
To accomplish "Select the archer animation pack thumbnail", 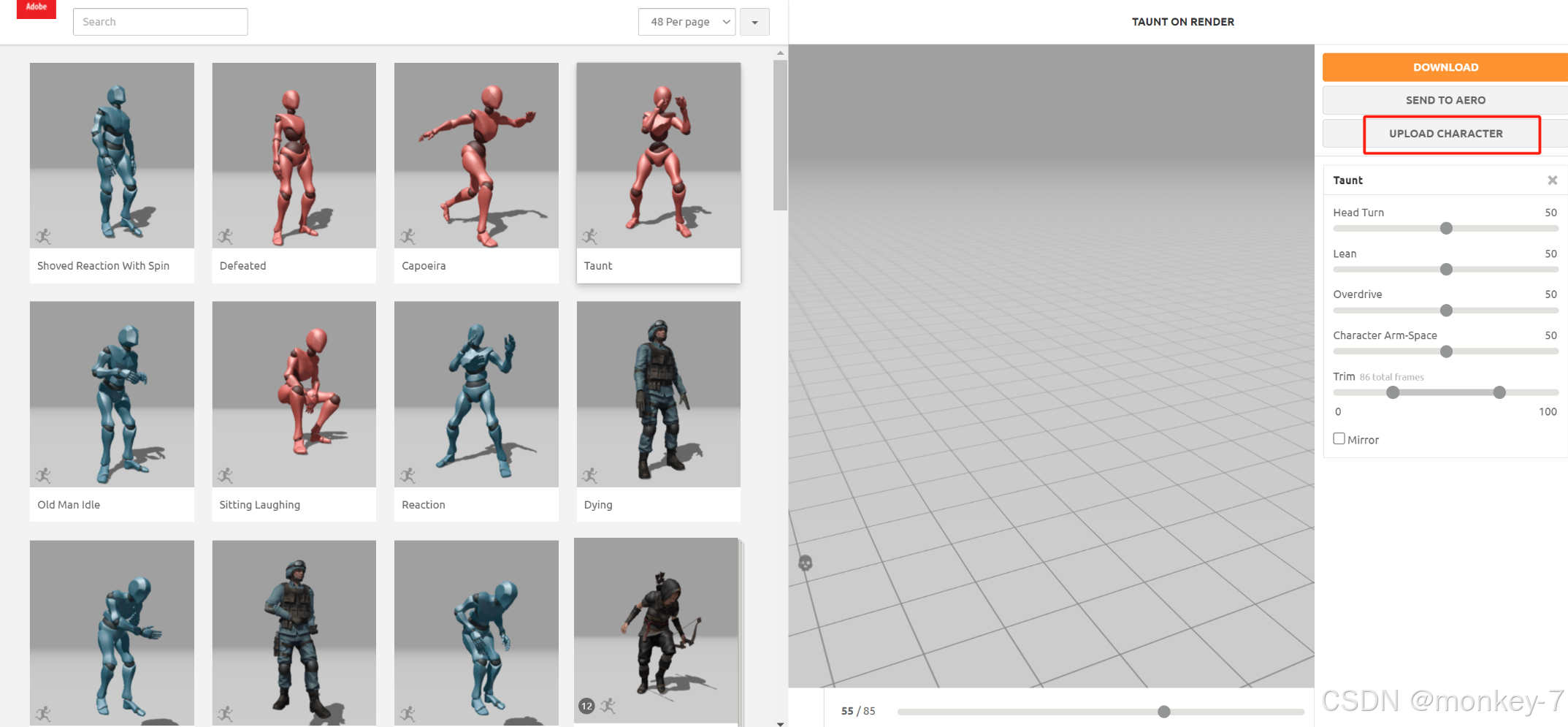I will point(657,631).
